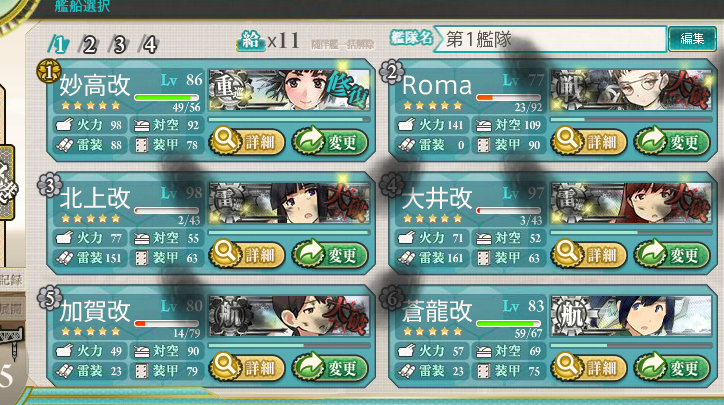Open details for 北上改

[247, 254]
